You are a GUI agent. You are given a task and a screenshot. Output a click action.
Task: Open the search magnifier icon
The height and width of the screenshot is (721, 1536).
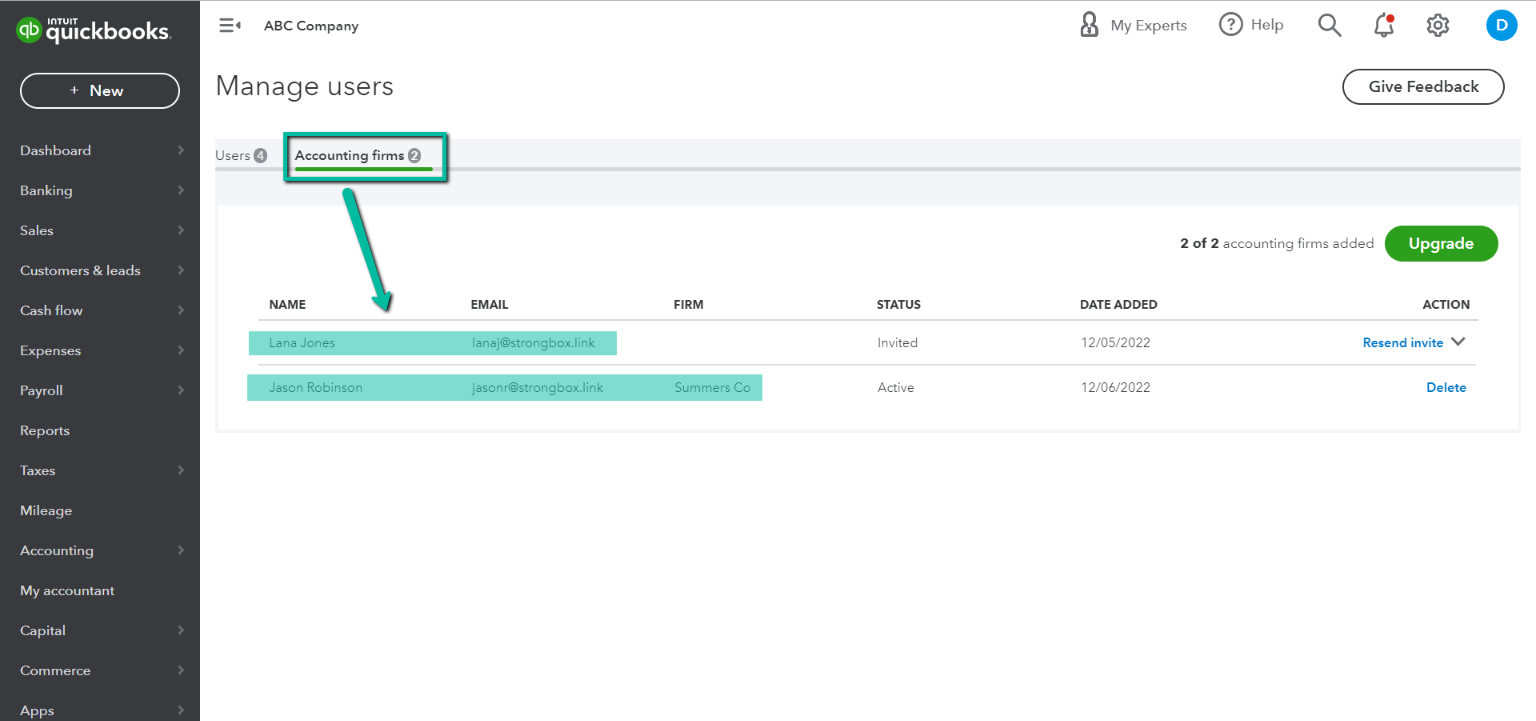tap(1329, 26)
